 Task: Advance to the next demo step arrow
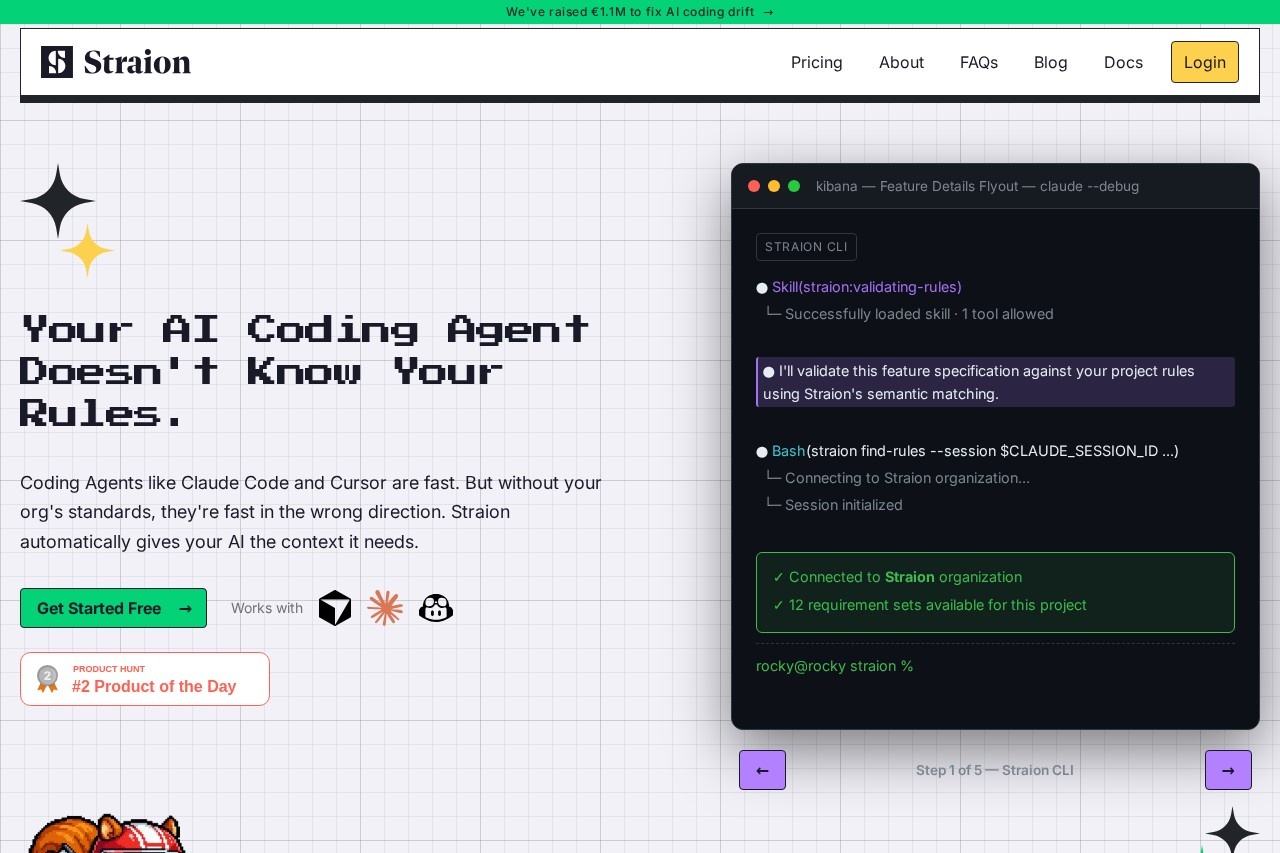(1228, 770)
